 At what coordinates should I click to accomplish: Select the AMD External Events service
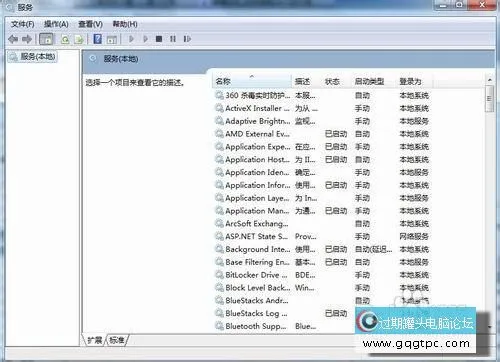[x=322, y=134]
